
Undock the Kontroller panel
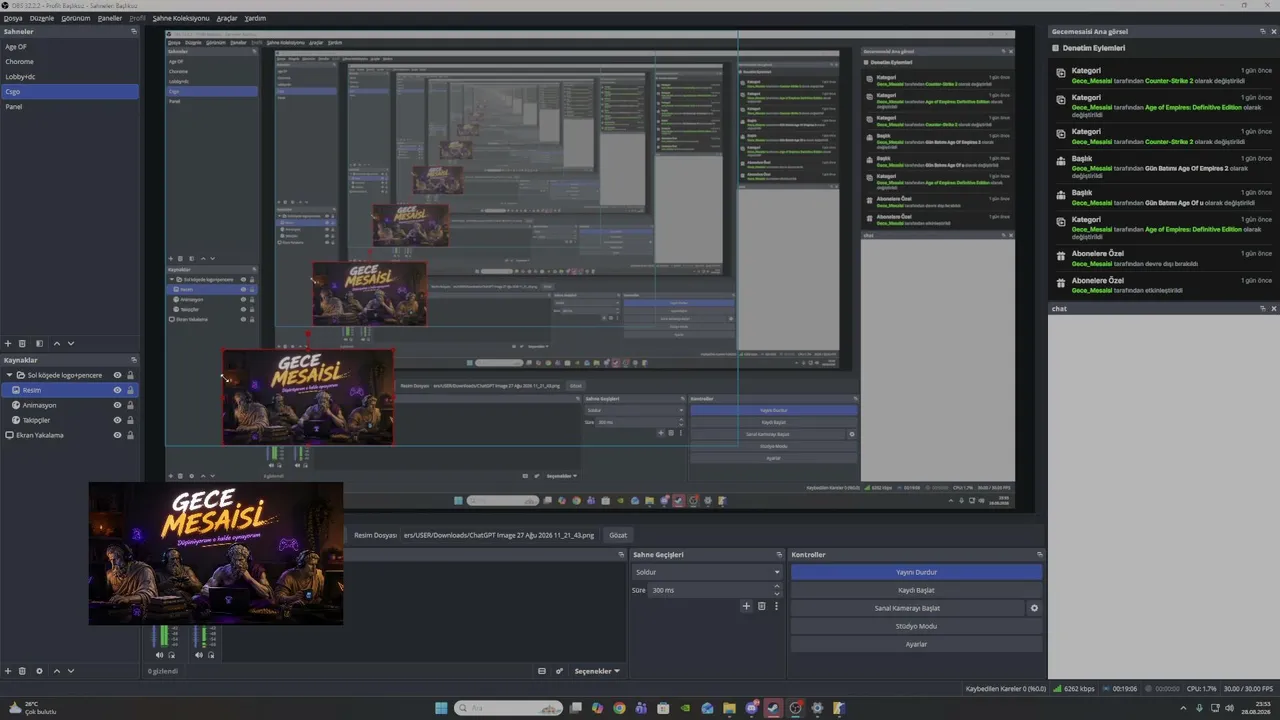coord(1040,554)
